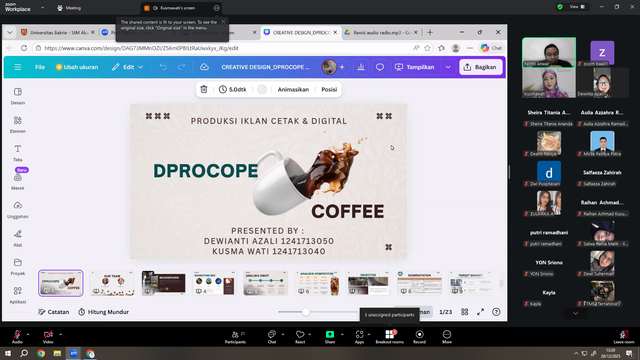Viewport: 640px width, 360px height.
Task: Refresh the browser page
Action: (x=24, y=48)
